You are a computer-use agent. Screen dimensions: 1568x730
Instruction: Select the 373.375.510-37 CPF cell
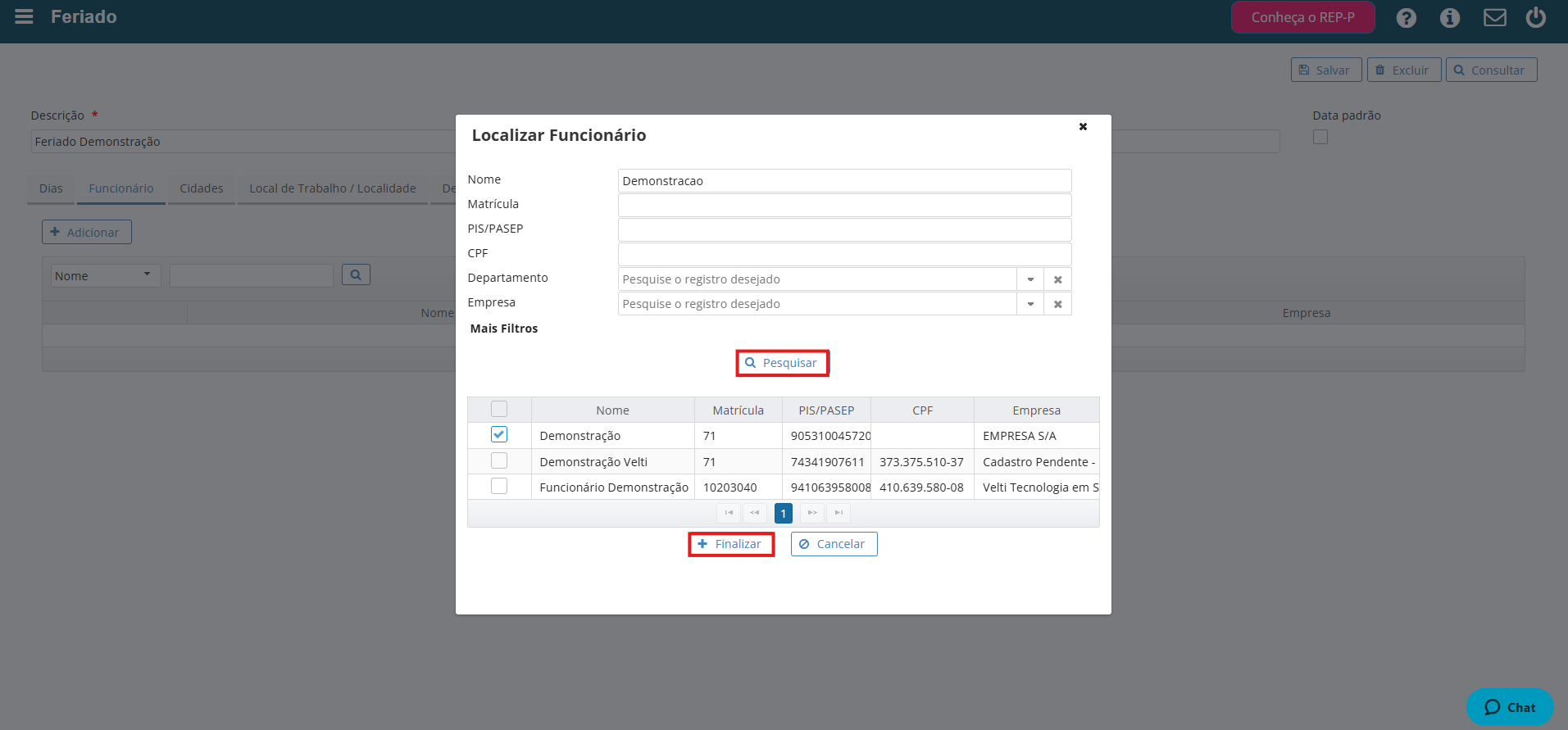[x=922, y=461]
